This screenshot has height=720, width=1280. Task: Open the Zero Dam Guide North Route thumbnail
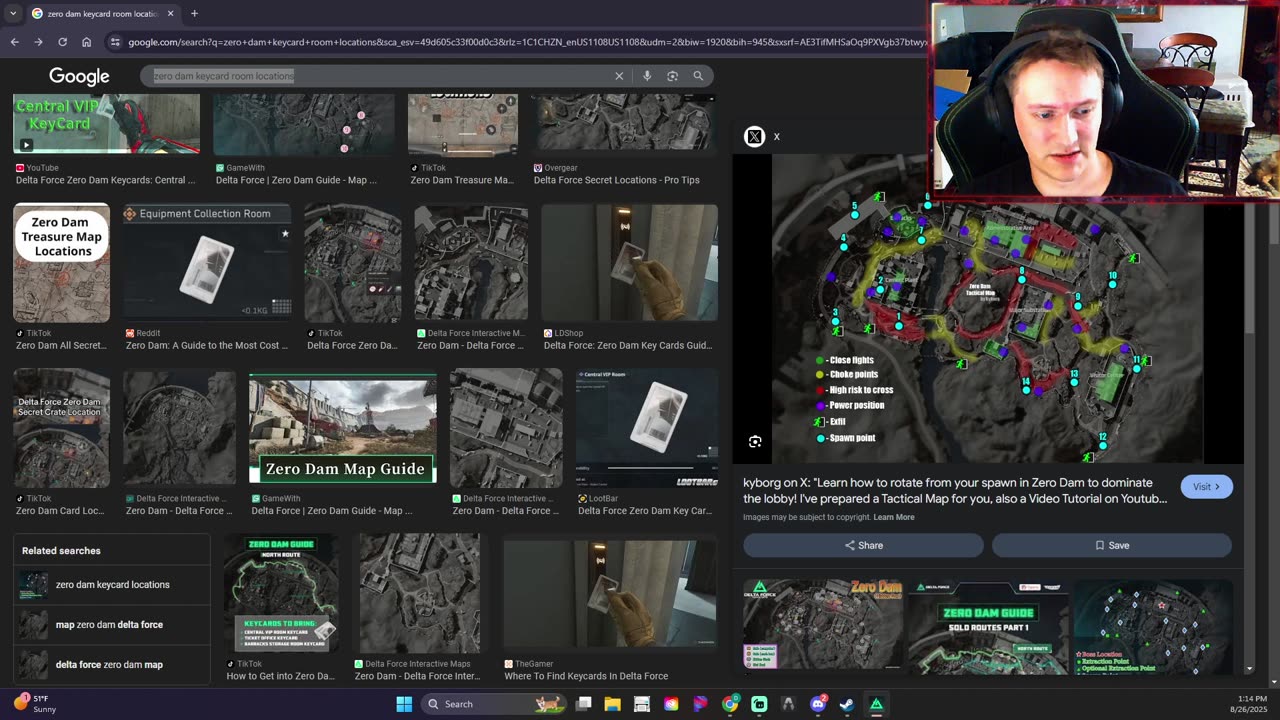pyautogui.click(x=280, y=593)
